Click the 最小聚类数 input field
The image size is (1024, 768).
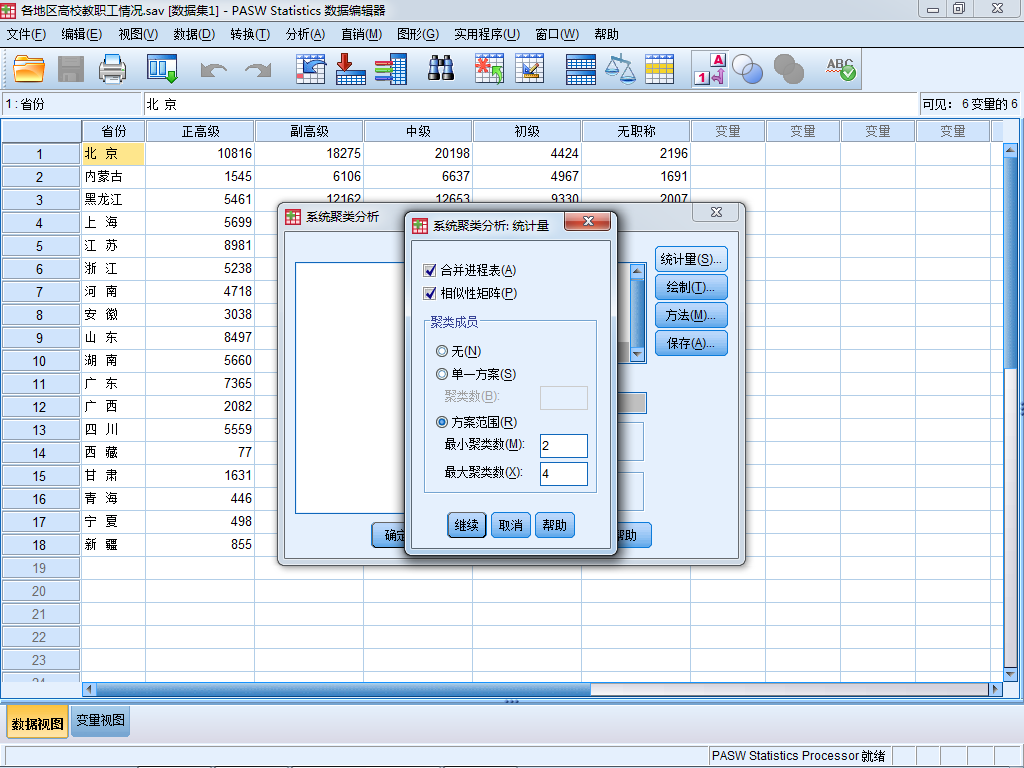point(564,446)
